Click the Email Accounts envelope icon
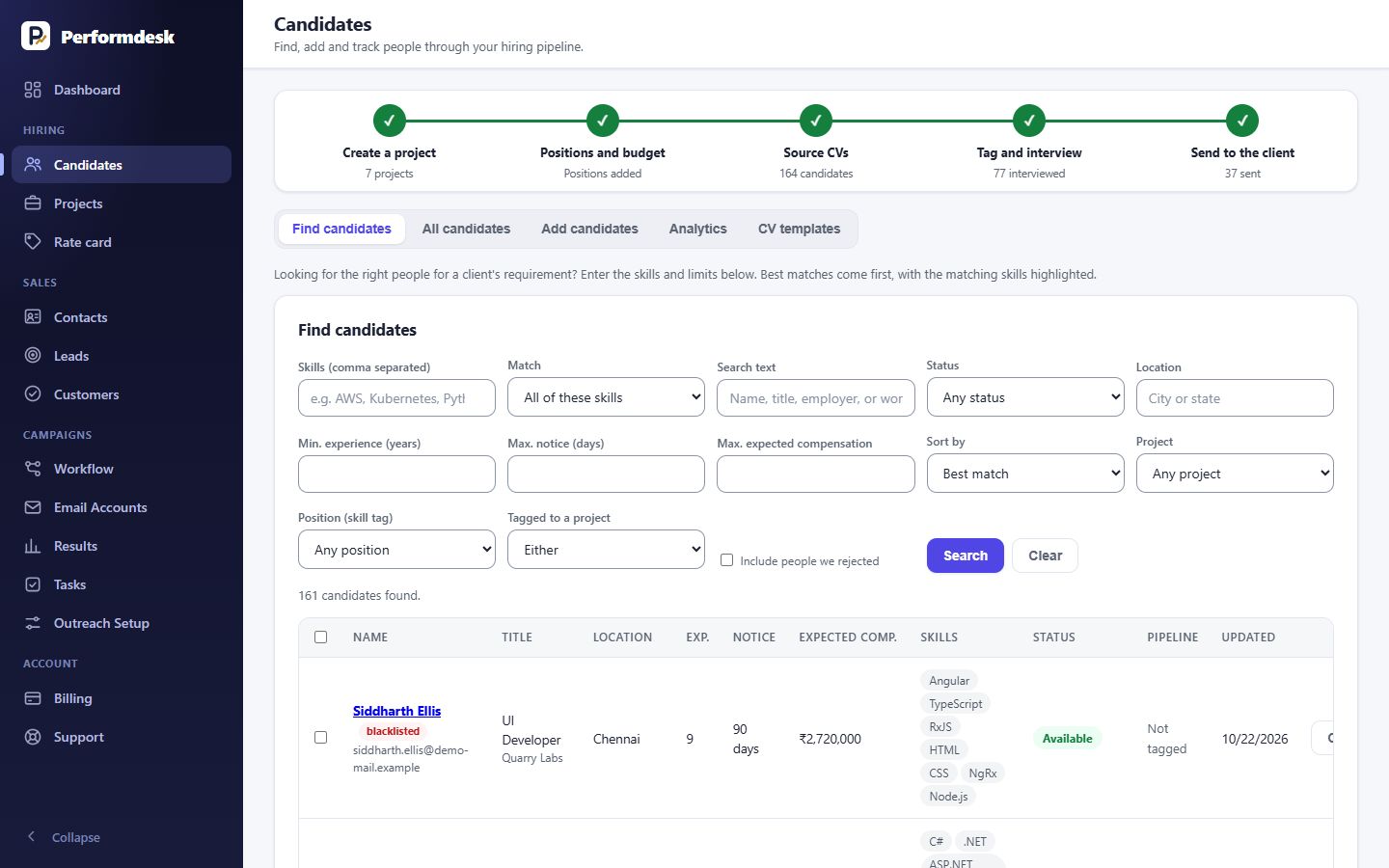This screenshot has height=868, width=1389. point(33,507)
